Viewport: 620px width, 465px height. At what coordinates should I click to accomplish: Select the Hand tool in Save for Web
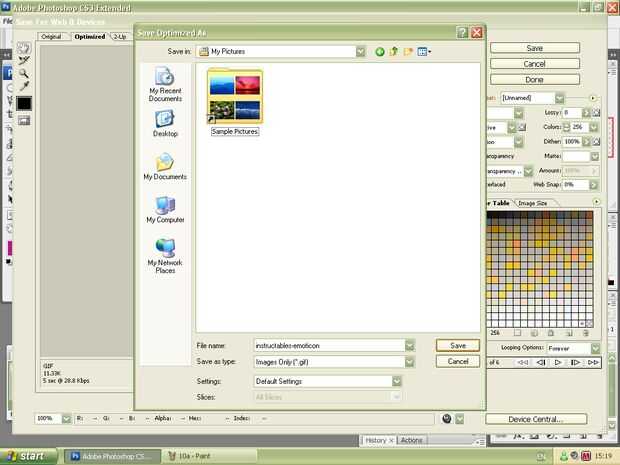tap(24, 48)
